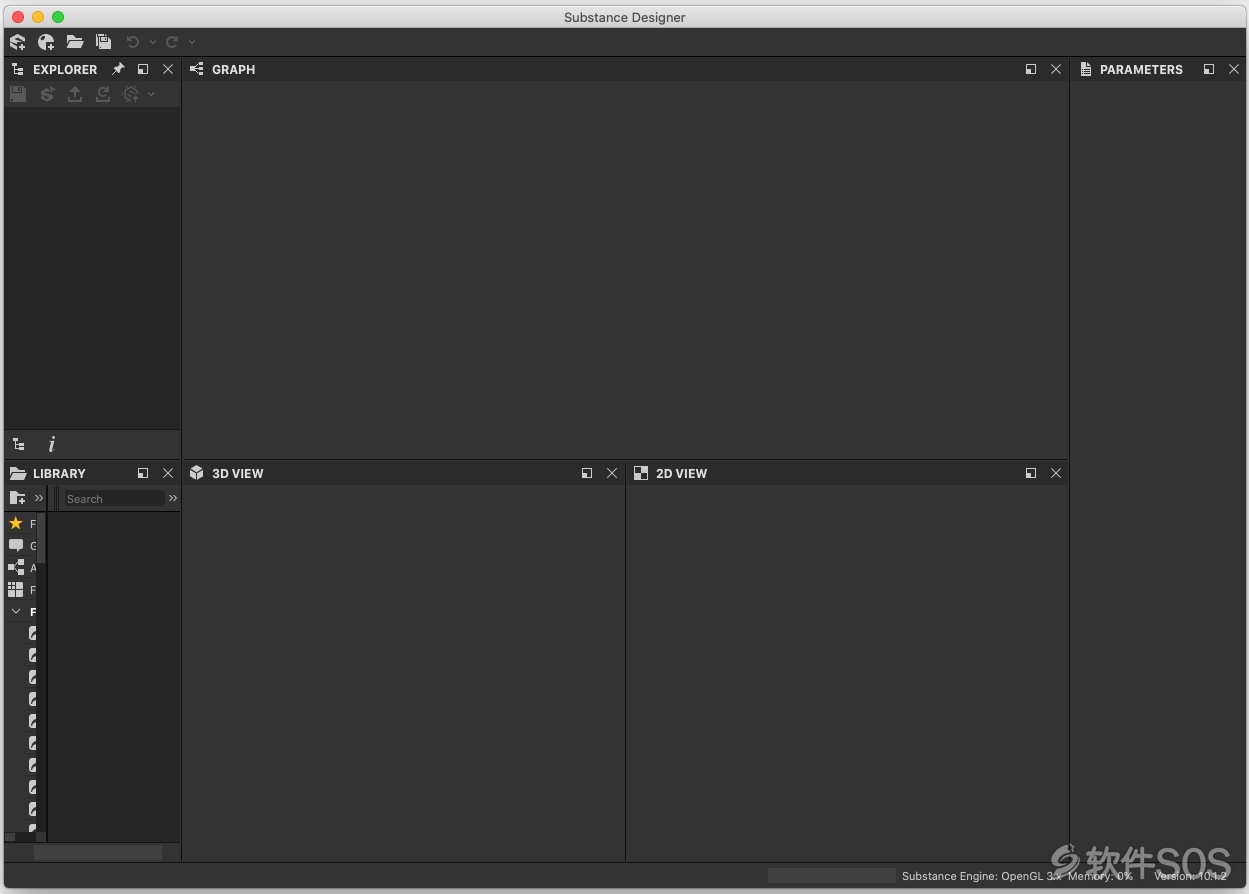The width and height of the screenshot is (1249, 894).
Task: Click the Substance Engine OpenGL status text
Action: (x=981, y=876)
